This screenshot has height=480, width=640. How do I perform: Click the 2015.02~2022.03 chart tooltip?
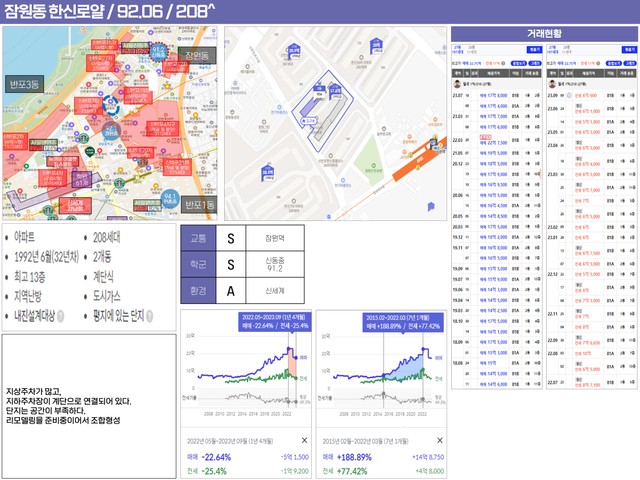coord(403,322)
